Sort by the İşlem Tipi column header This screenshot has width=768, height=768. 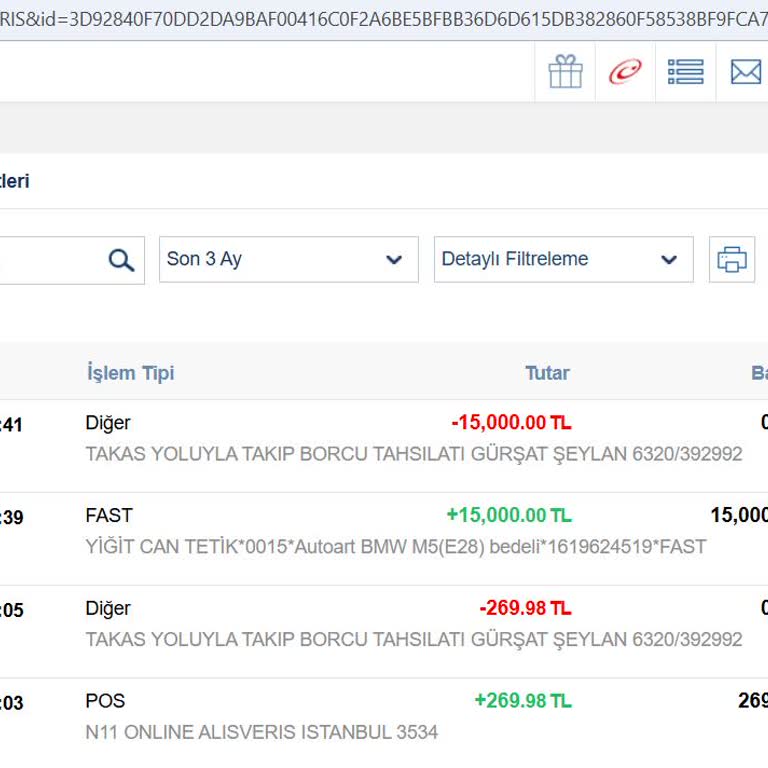[x=130, y=373]
